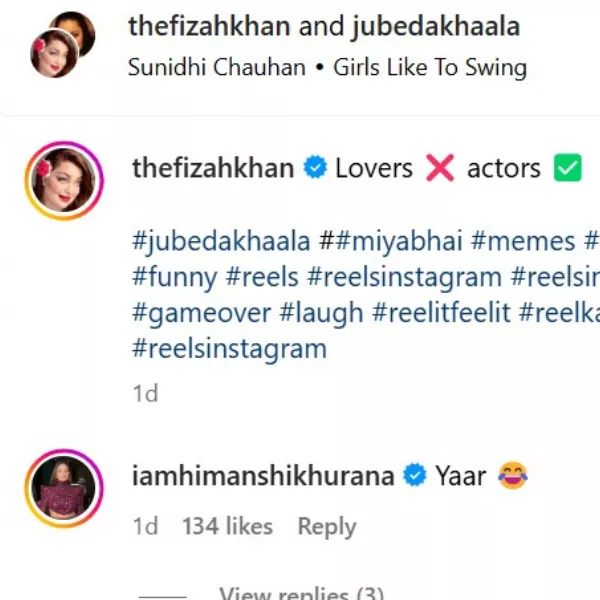The image size is (600, 600).
Task: Click iamhimanshikhurana's comment profile picture
Action: 64,489
